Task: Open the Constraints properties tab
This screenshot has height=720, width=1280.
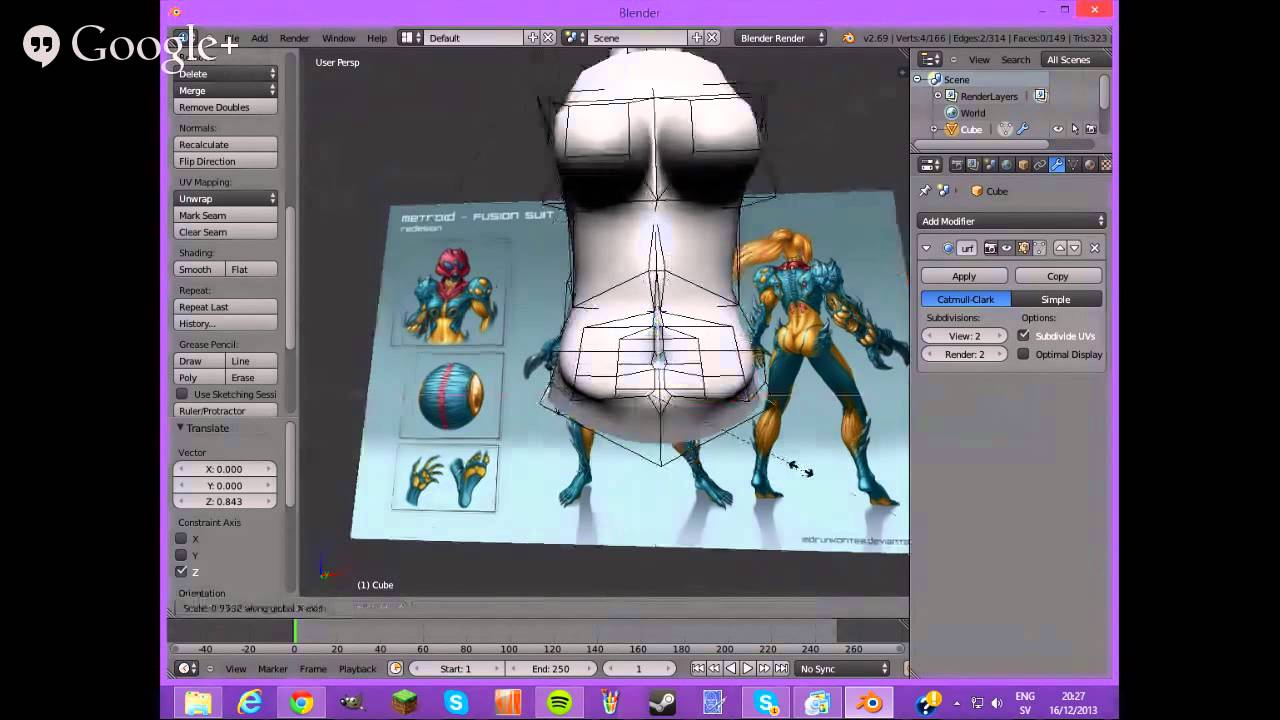Action: click(x=1040, y=165)
